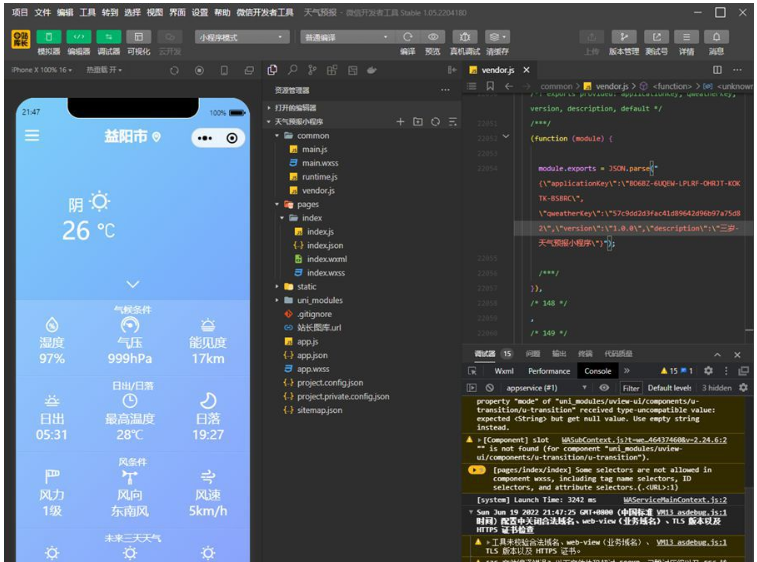Open the extensions grid icon

pyautogui.click(x=332, y=70)
